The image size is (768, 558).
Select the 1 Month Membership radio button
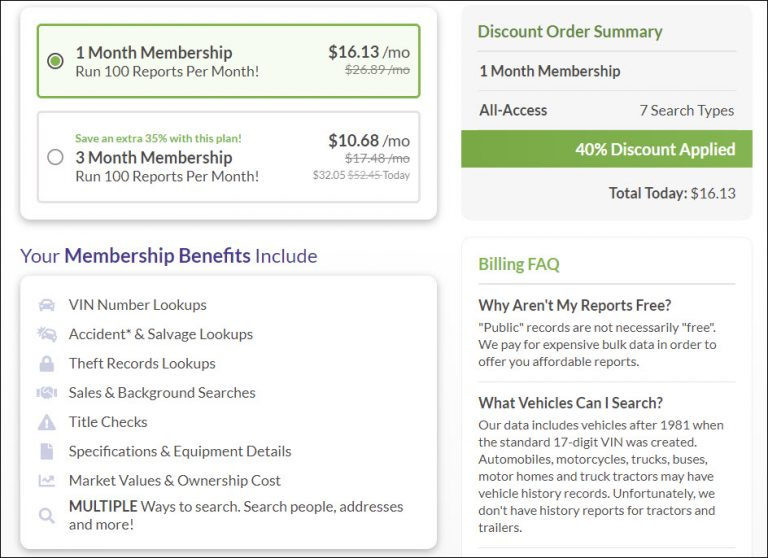[55, 61]
